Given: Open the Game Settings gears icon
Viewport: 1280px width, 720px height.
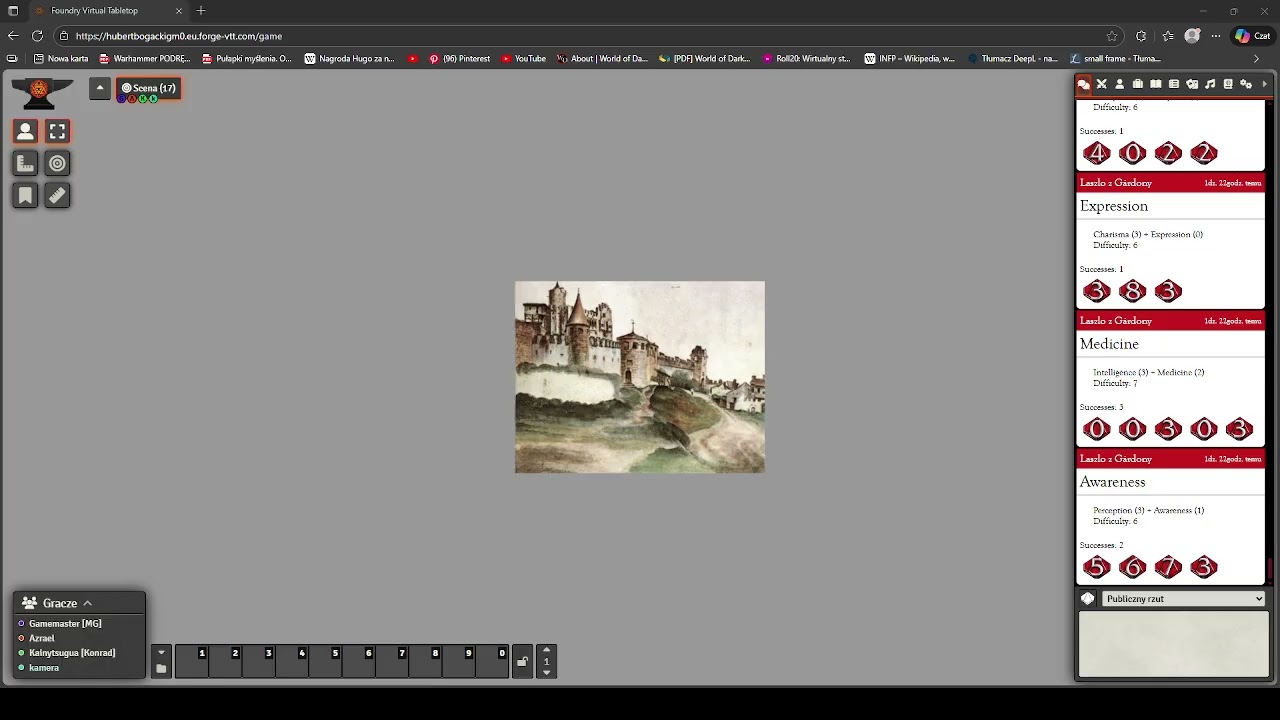Looking at the screenshot, I should (1246, 84).
